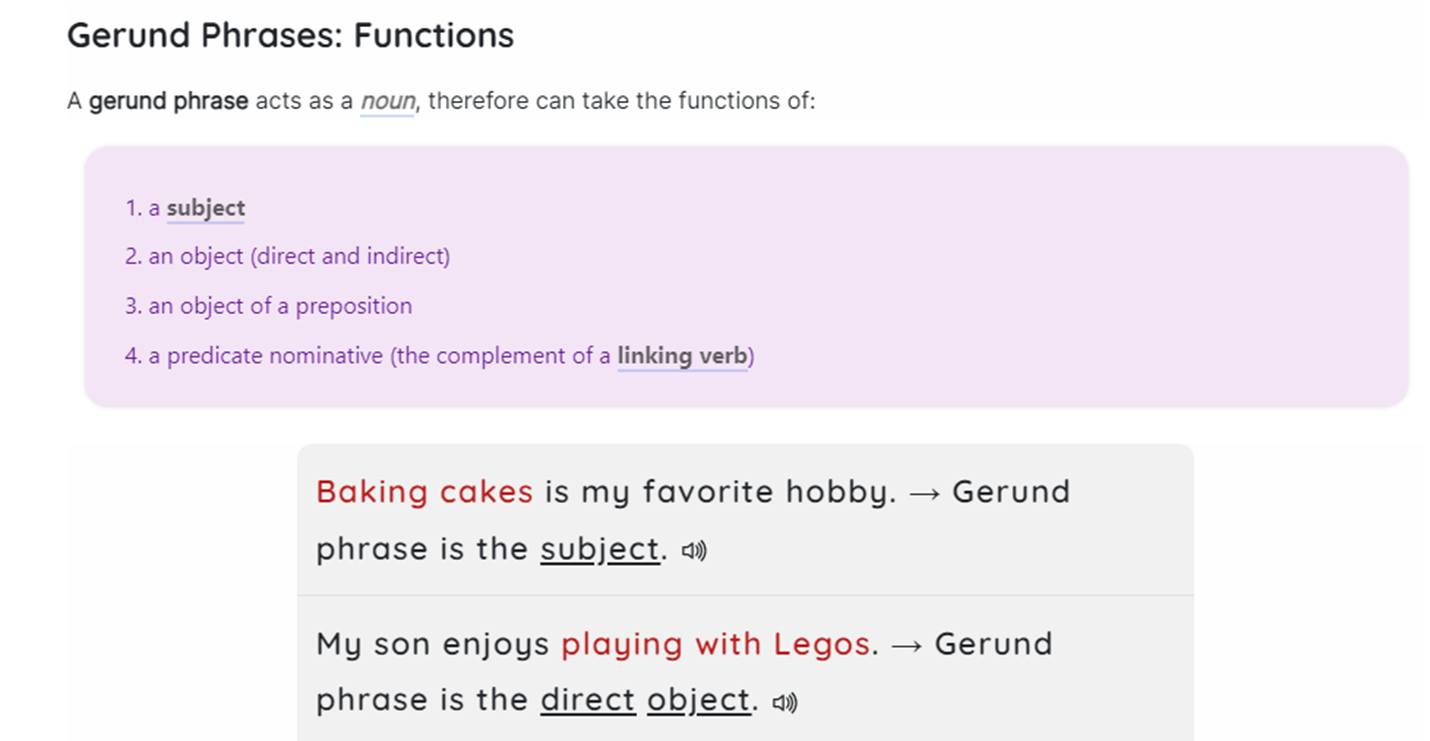Click the red "playing with Legos" phrase
The width and height of the screenshot is (1430, 741).
[x=715, y=644]
